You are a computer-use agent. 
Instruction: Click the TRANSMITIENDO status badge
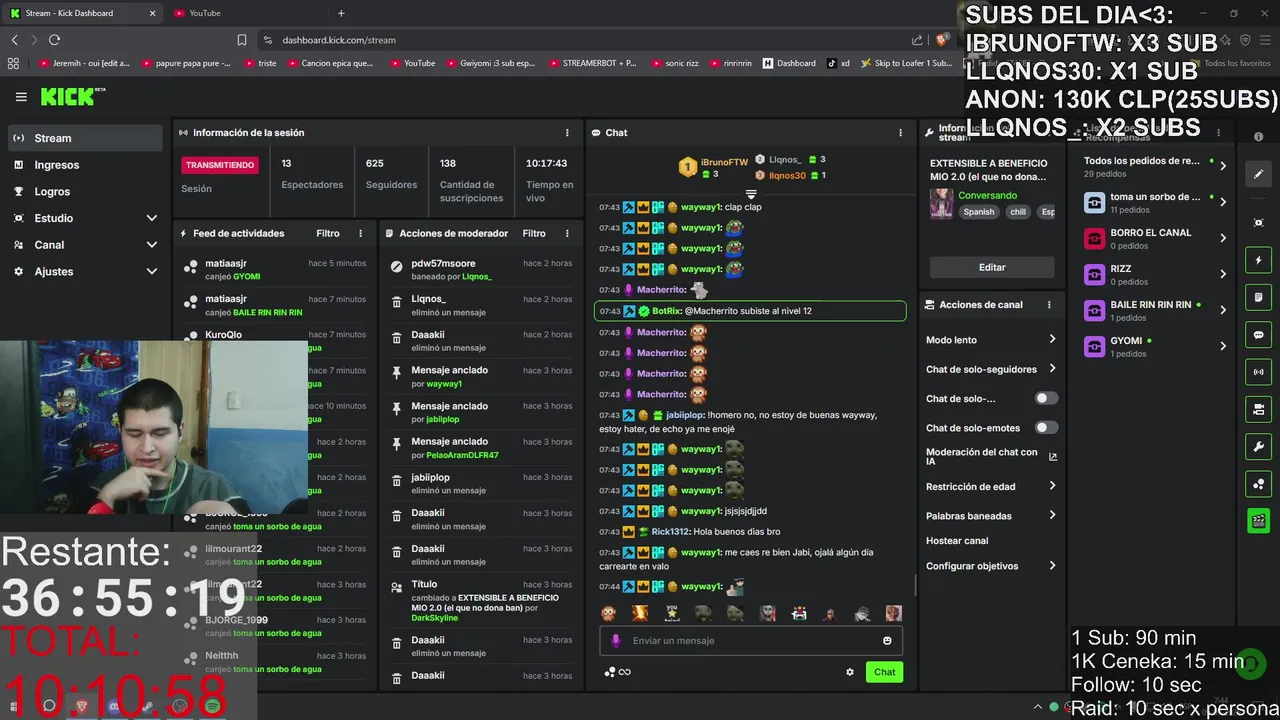click(x=220, y=165)
